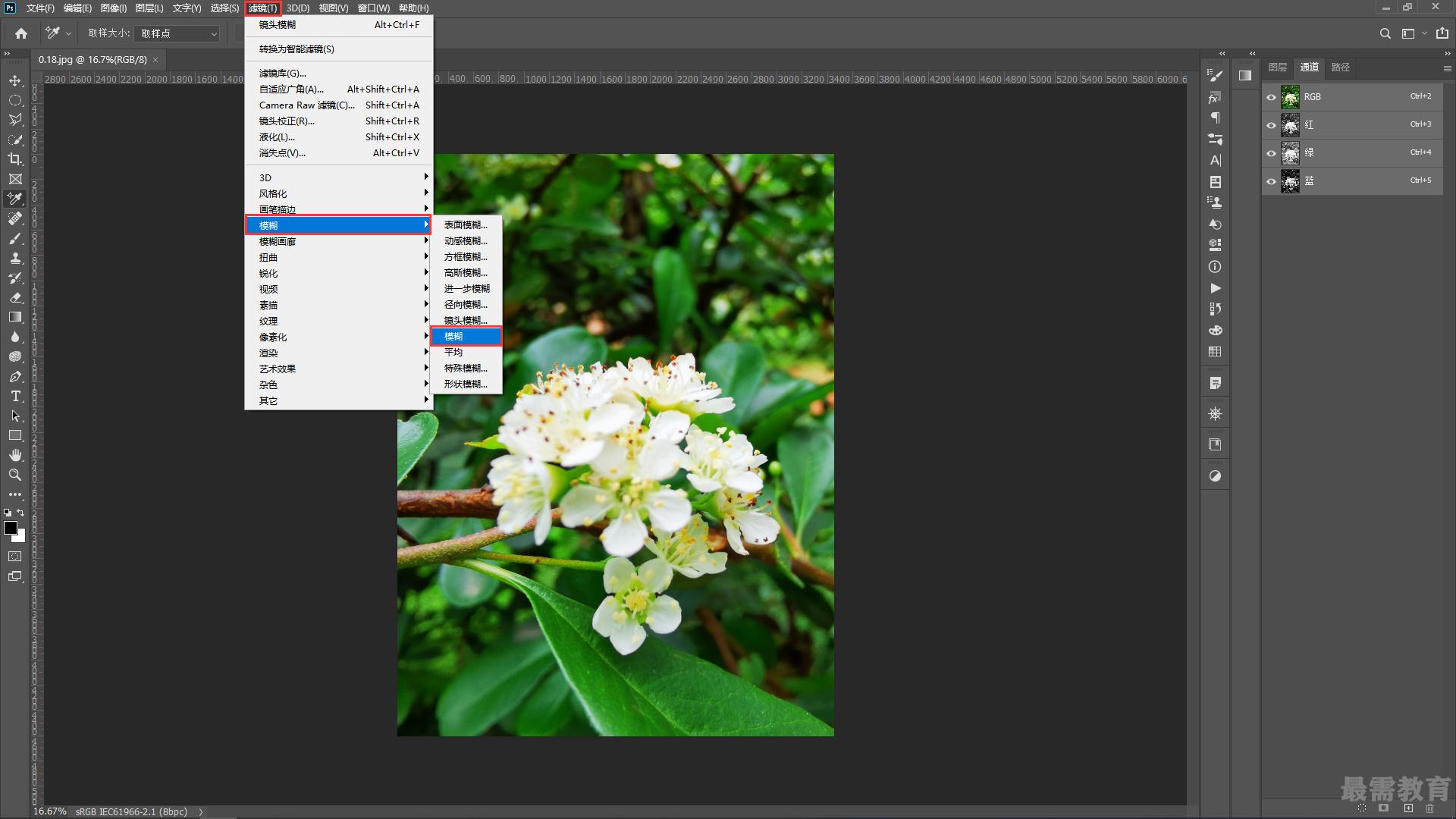This screenshot has width=1456, height=819.
Task: Select the 蓝 channel thumbnail
Action: click(1290, 181)
